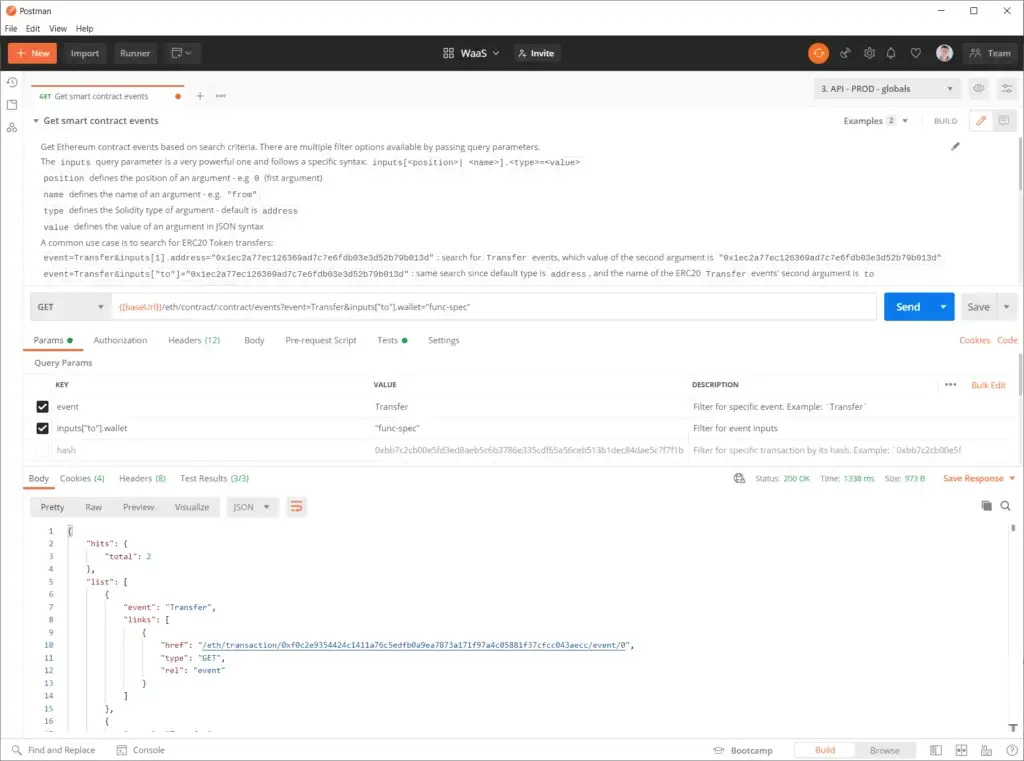Open the File menu
This screenshot has height=761, width=1024.
[11, 29]
